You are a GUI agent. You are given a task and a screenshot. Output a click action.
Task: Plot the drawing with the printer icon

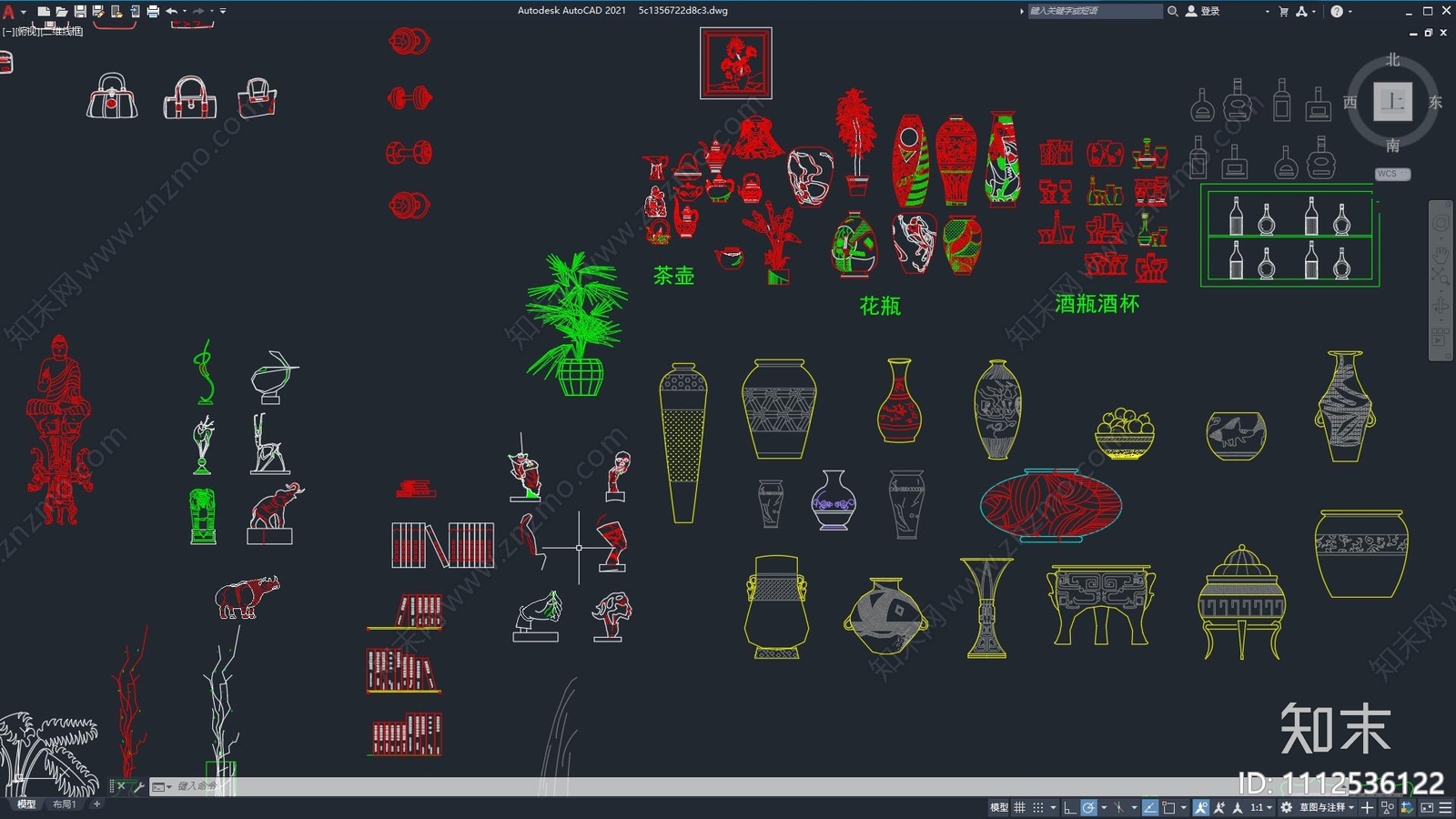click(x=153, y=11)
